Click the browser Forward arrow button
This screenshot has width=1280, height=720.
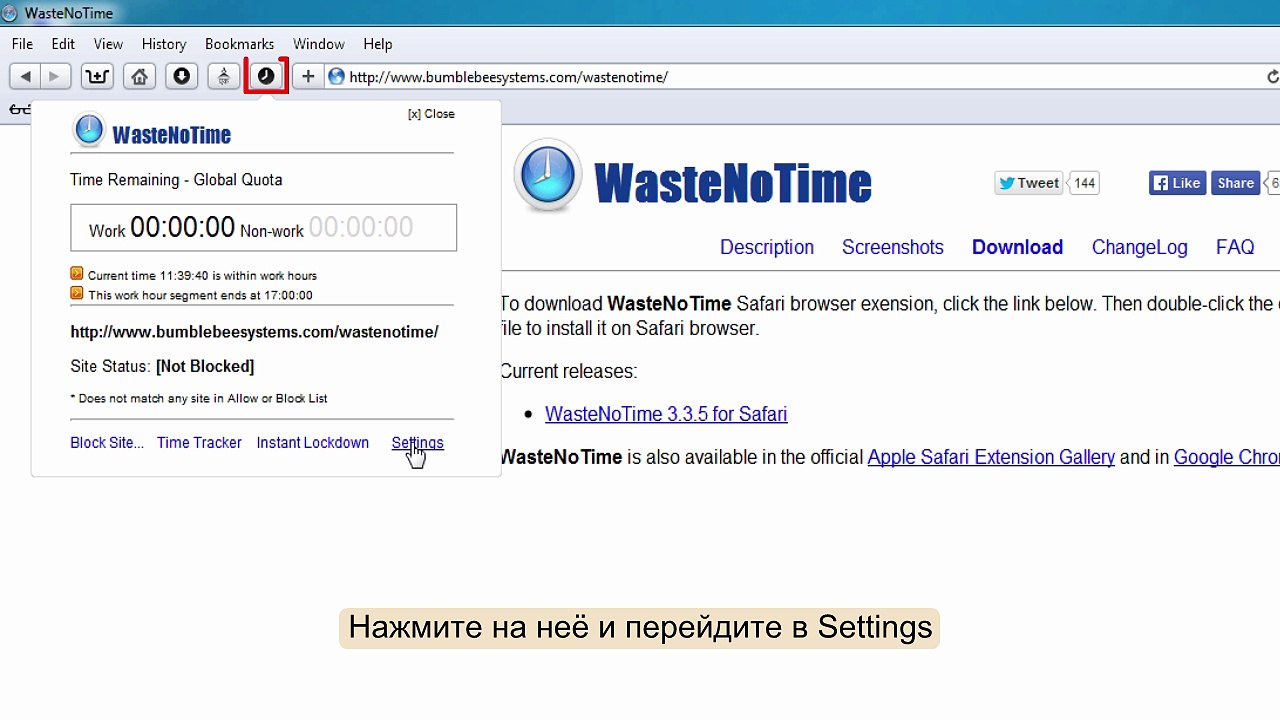pyautogui.click(x=54, y=77)
